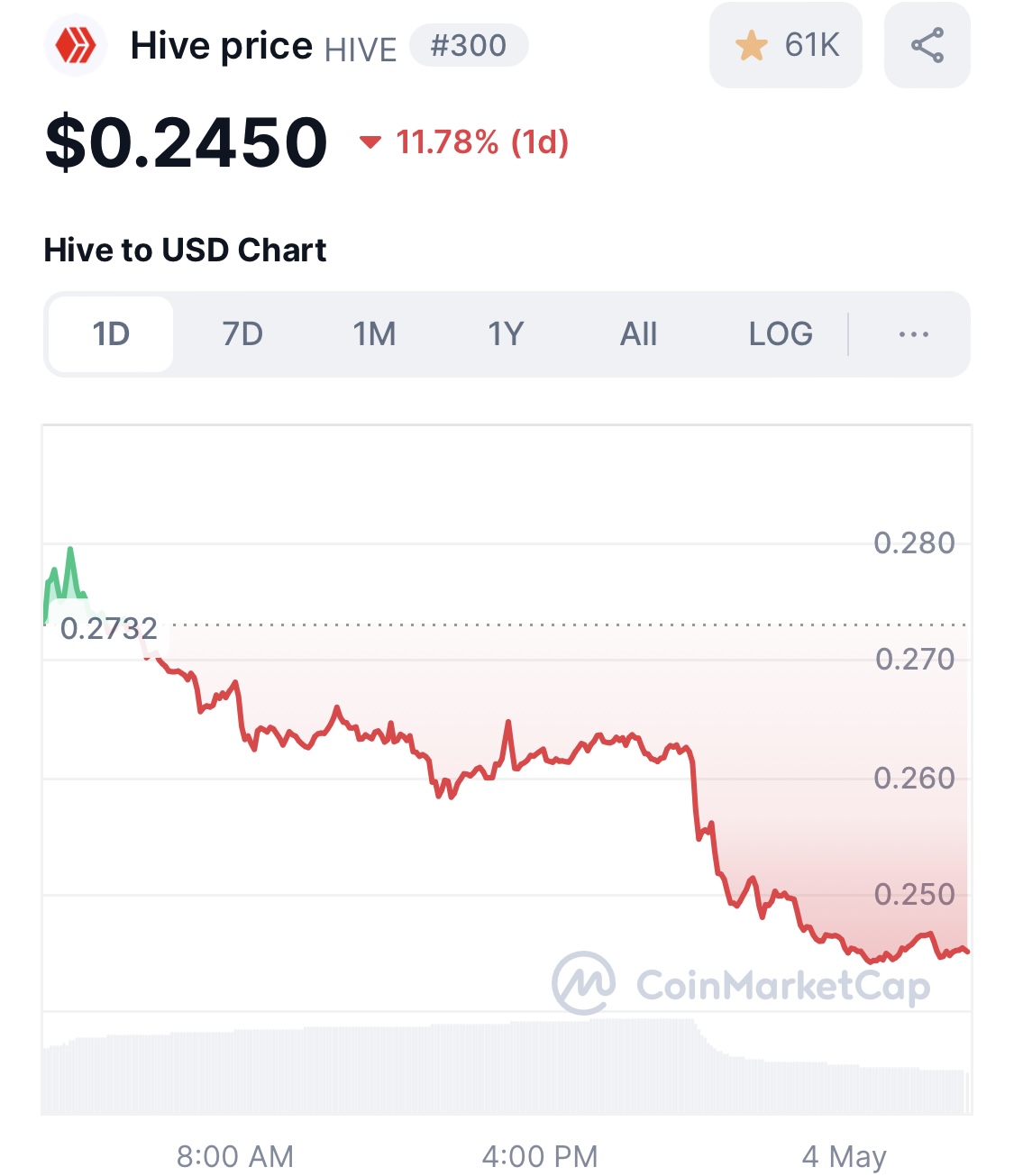Show the 1Y price chart
The image size is (1014, 1176).
(x=506, y=334)
